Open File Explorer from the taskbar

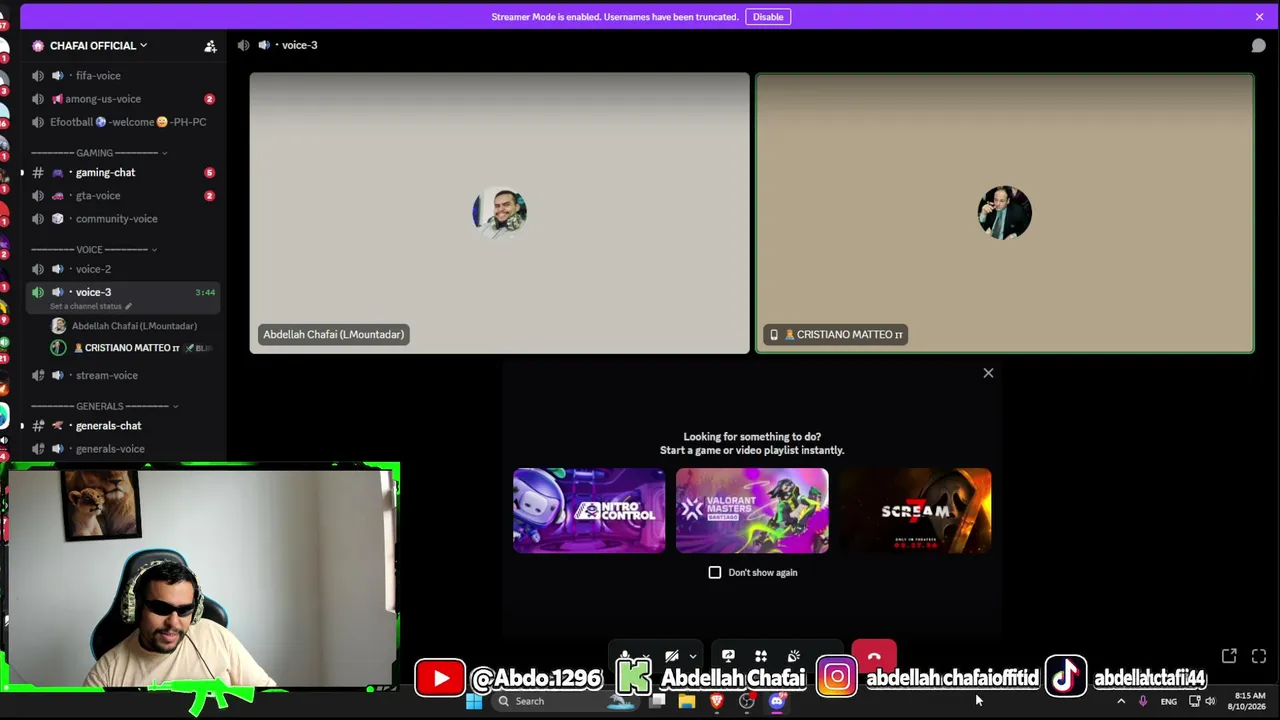(687, 701)
